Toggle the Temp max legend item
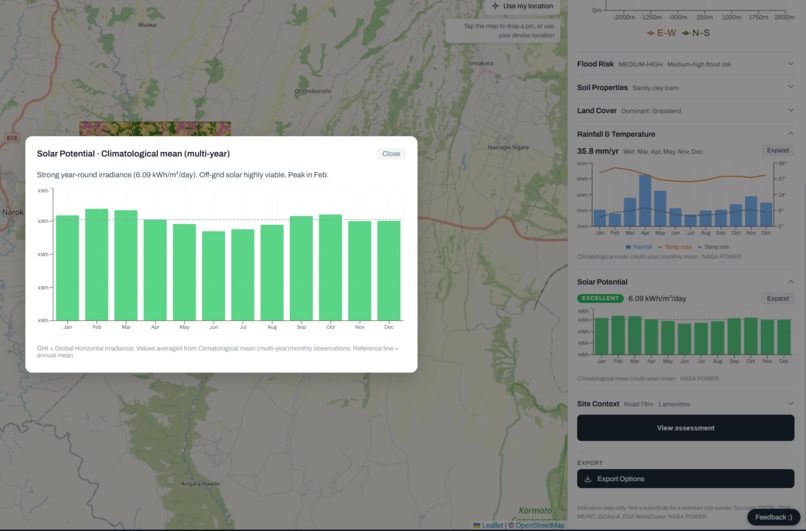 pyautogui.click(x=674, y=247)
